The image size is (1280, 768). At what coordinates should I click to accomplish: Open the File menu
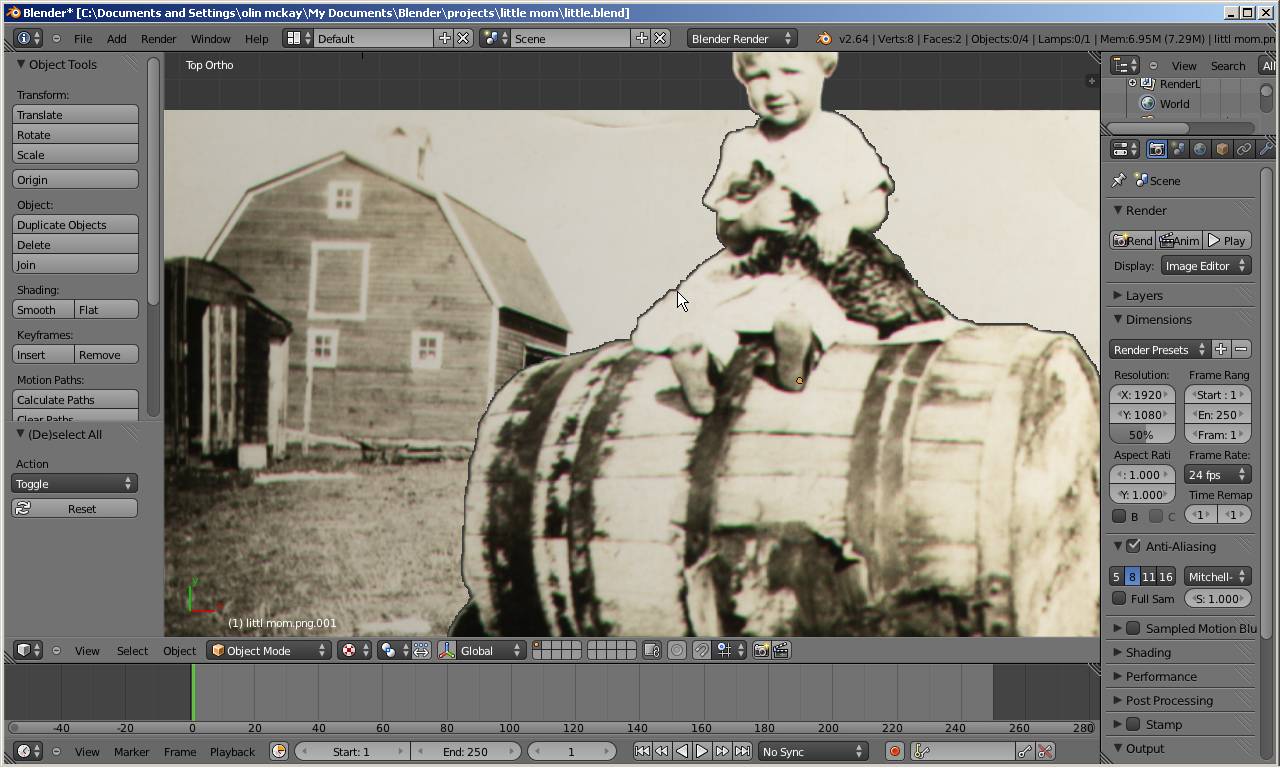click(x=83, y=38)
